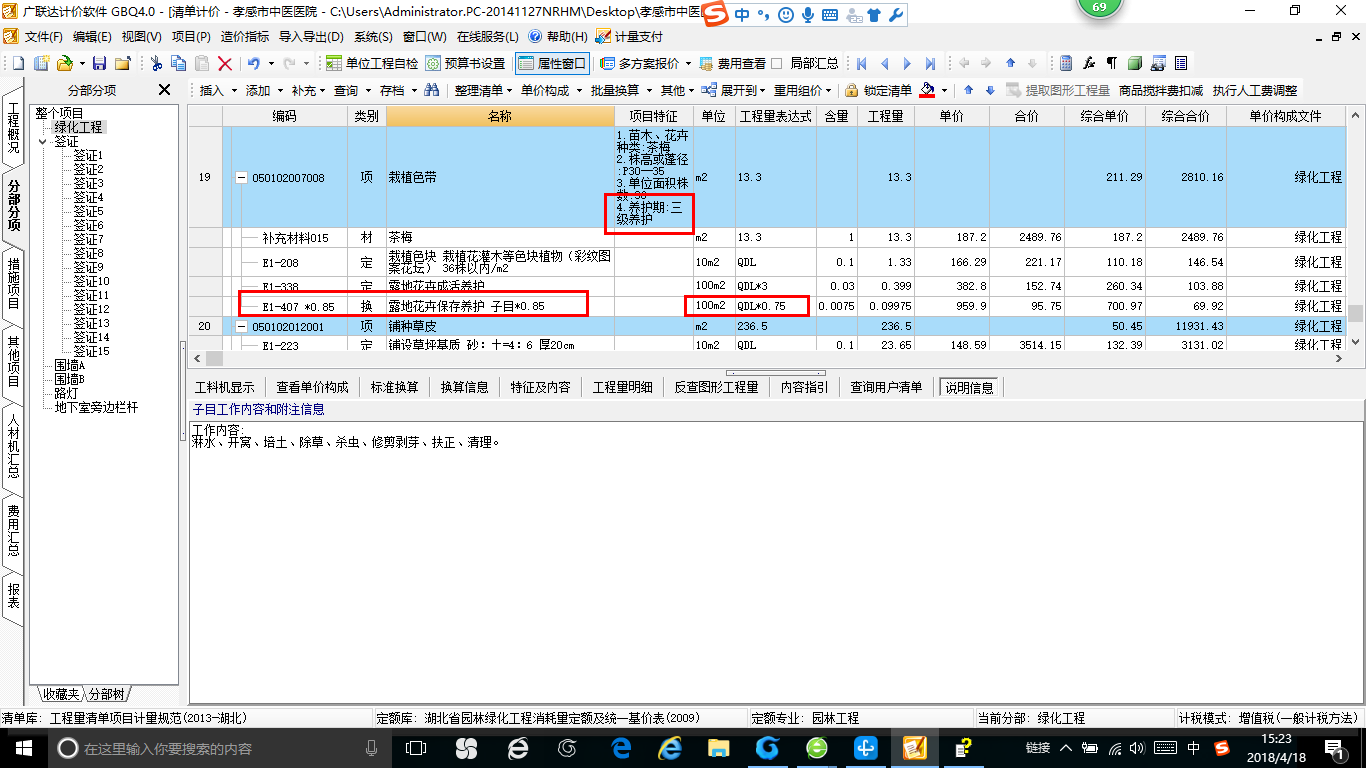Switch to 工料机显示 tab
The height and width of the screenshot is (768, 1366).
pos(225,387)
